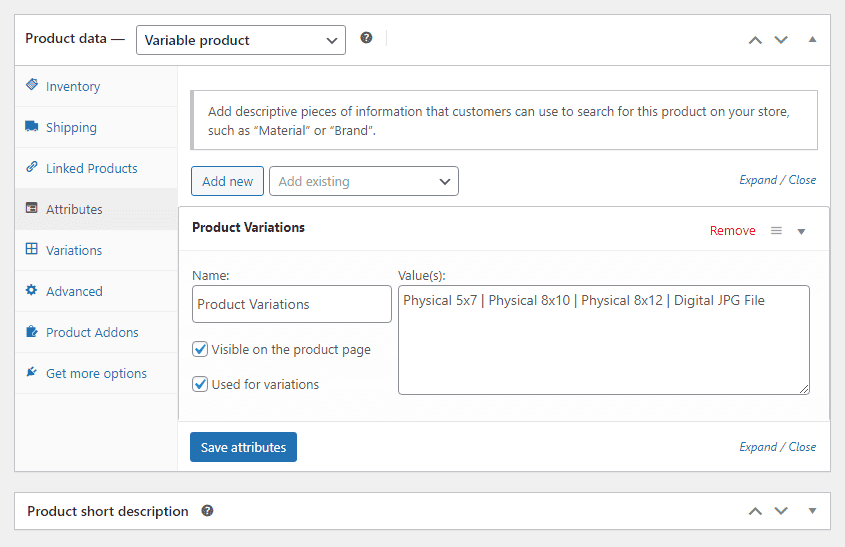Open the Advanced tab

(96, 291)
